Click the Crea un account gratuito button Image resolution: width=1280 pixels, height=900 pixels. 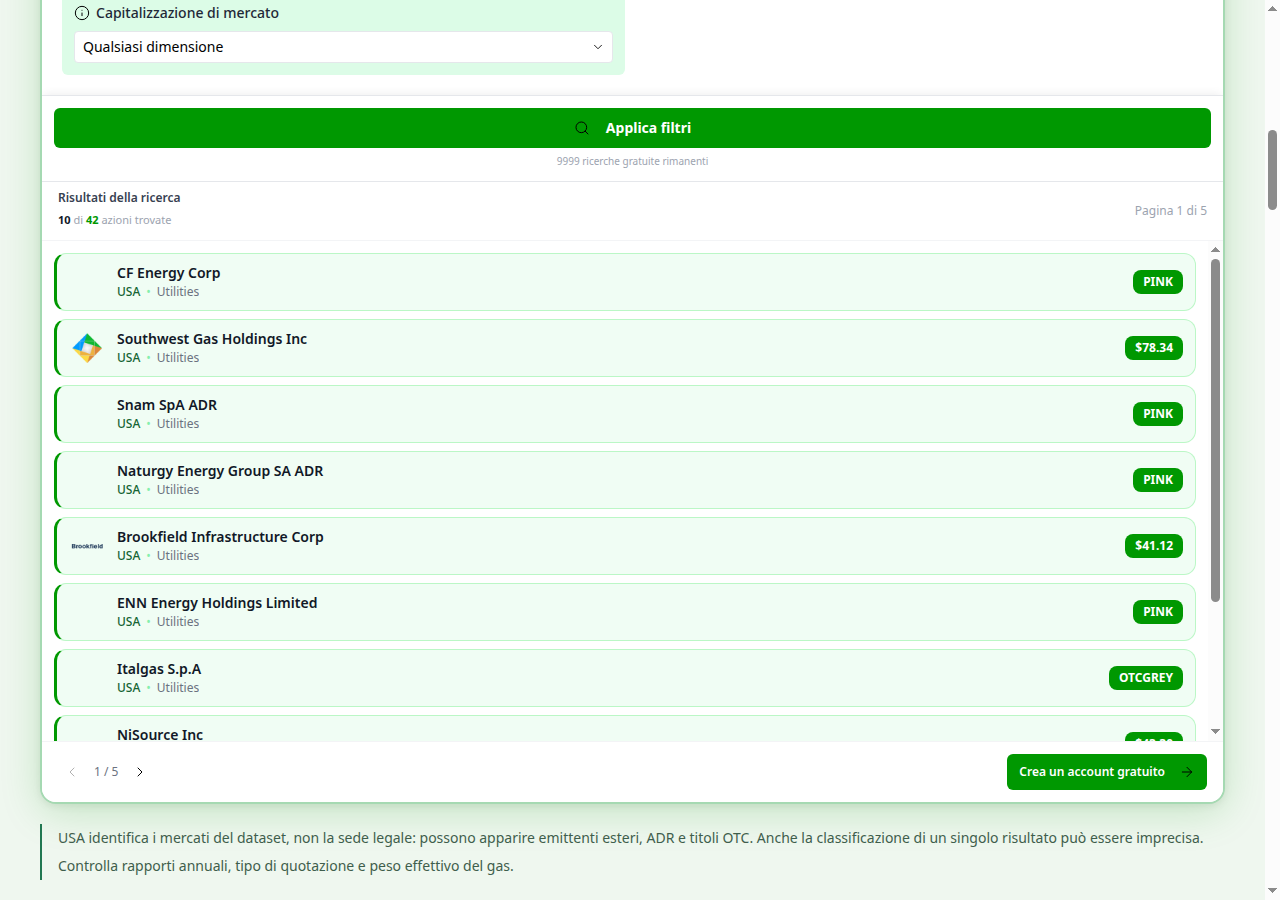1107,772
